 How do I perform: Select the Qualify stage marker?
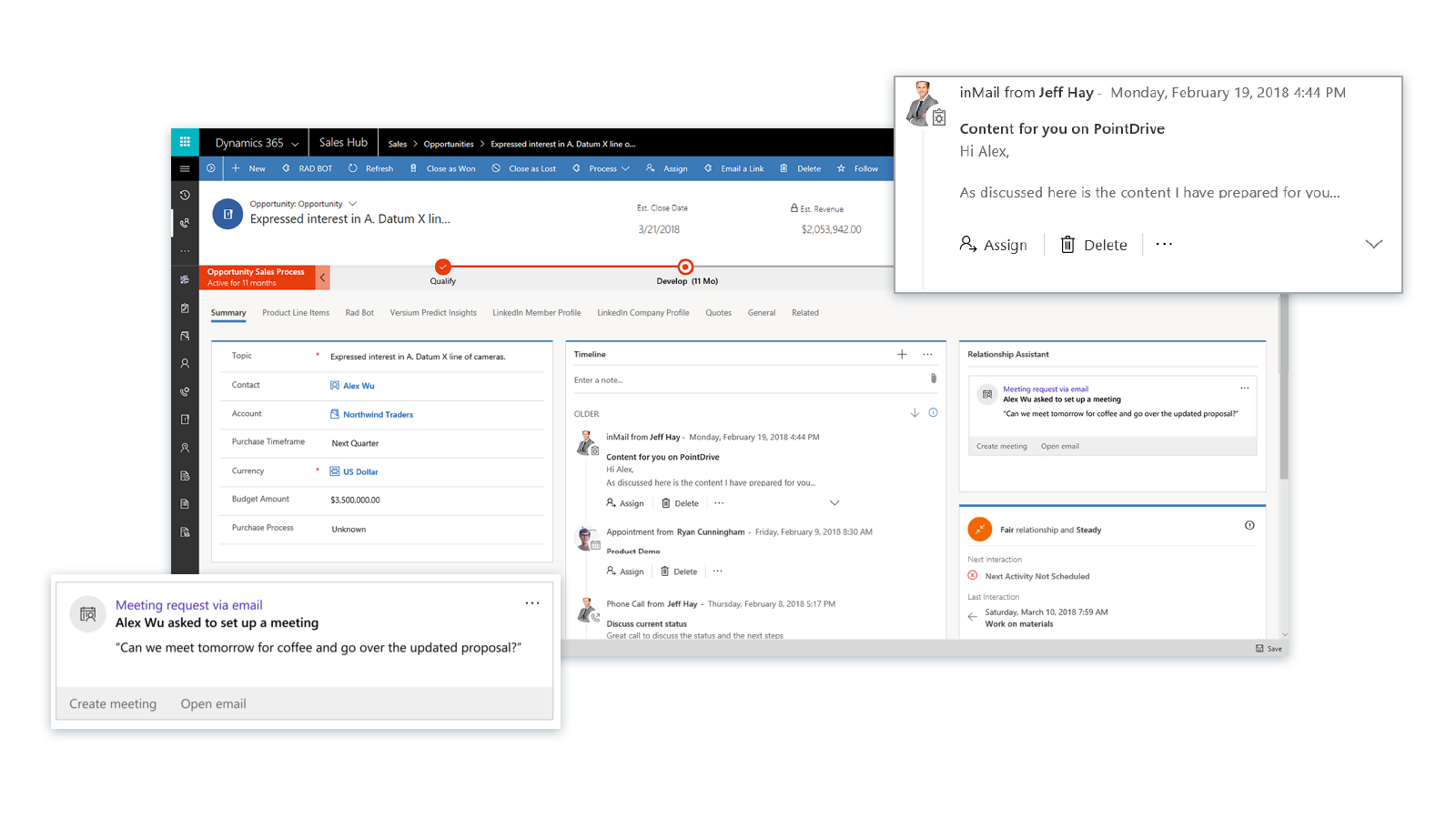tap(442, 267)
